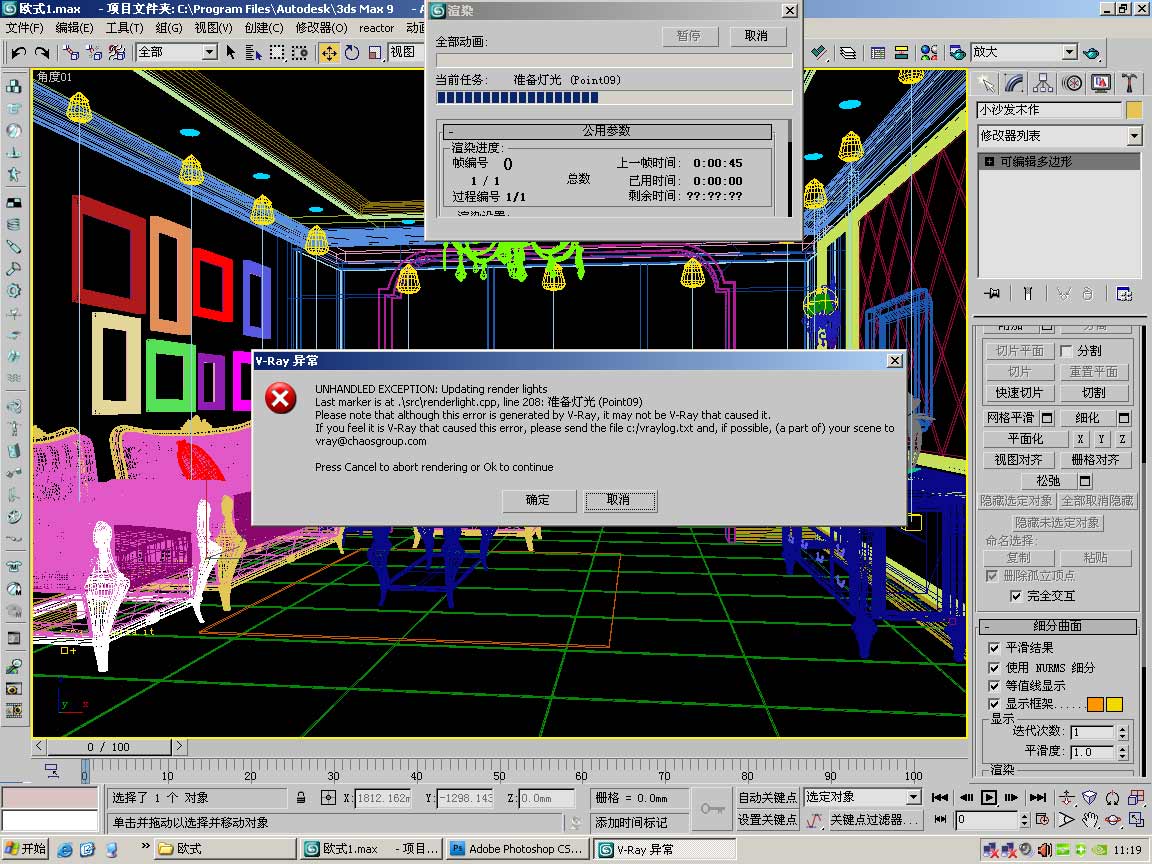The height and width of the screenshot is (864, 1152).
Task: Open the Hierarchy command panel tab
Action: tap(1043, 83)
